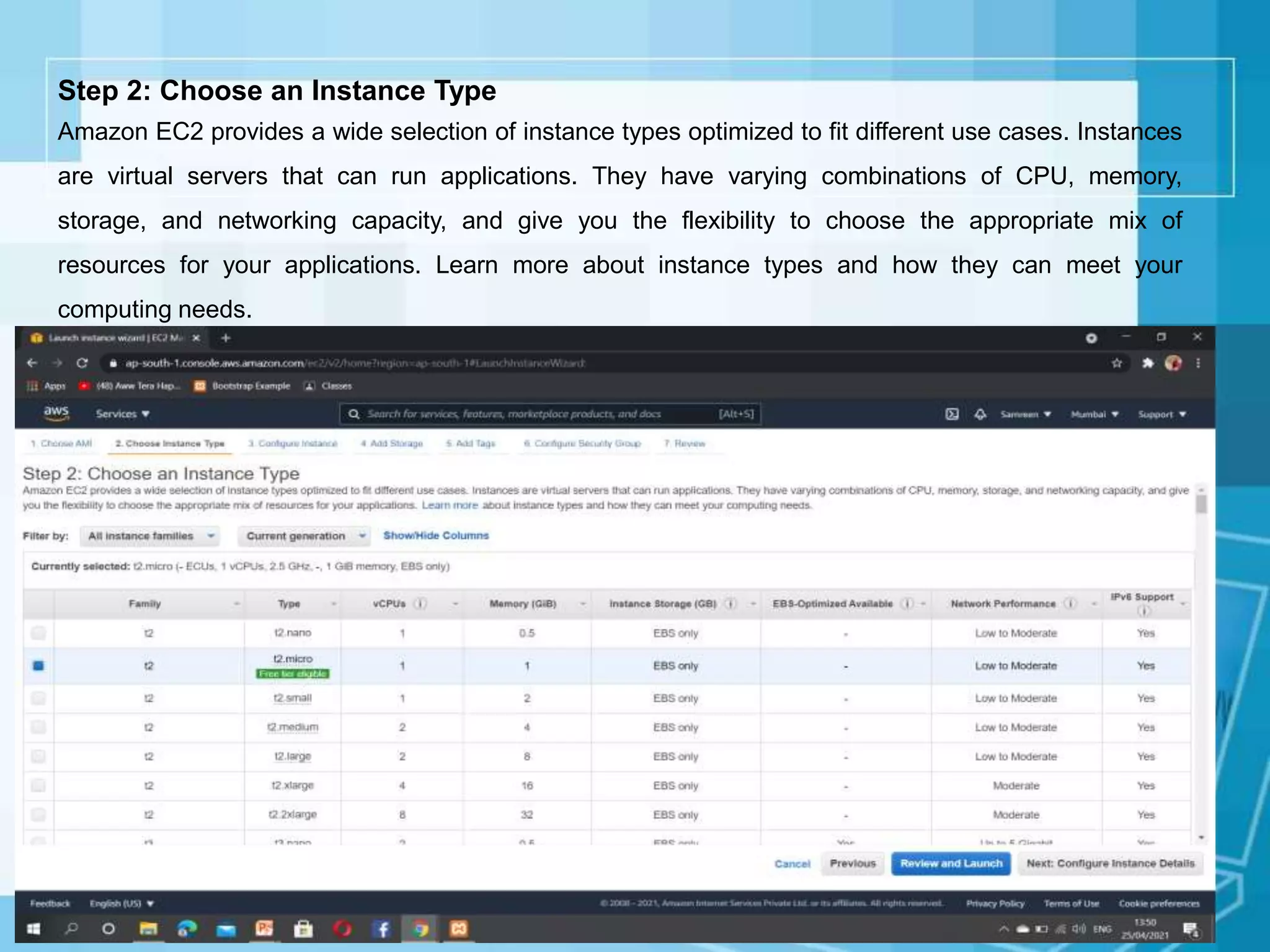Open the AWS home logo
The width and height of the screenshot is (1270, 952).
(56, 413)
